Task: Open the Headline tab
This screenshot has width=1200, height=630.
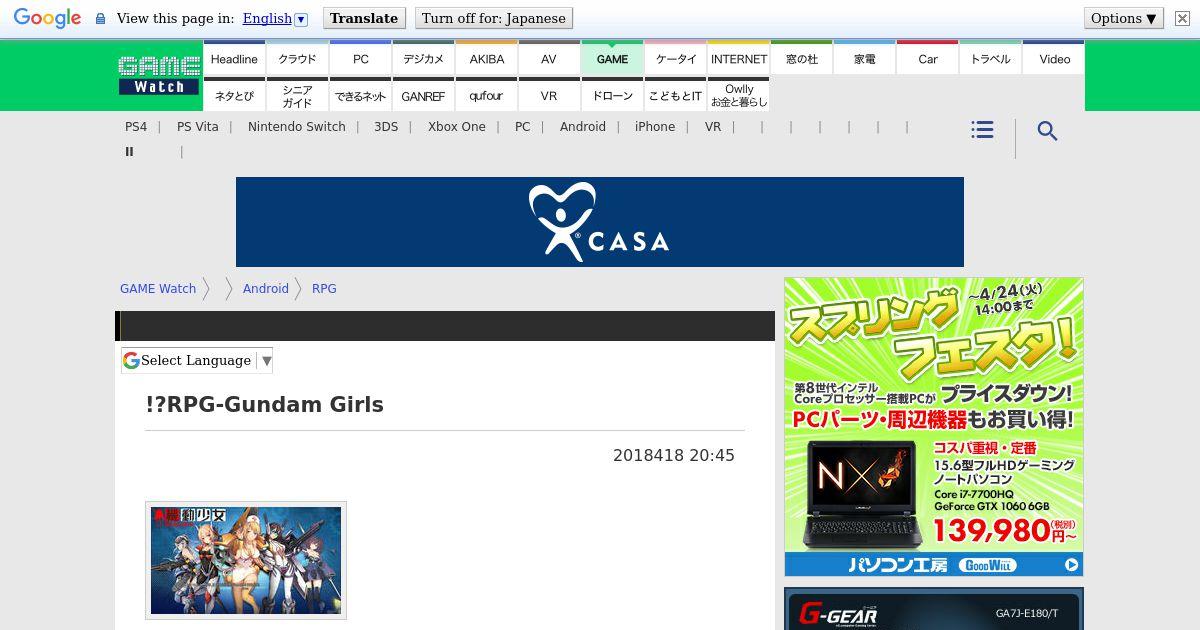Action: (234, 59)
